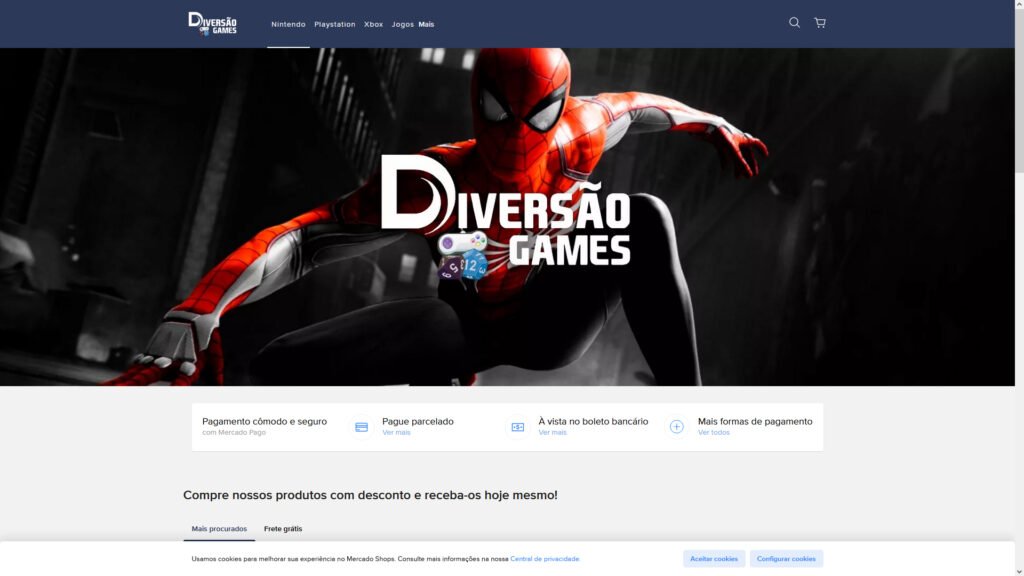This screenshot has width=1024, height=576.
Task: Click the credit card icon for Pague parcelado
Action: (361, 427)
